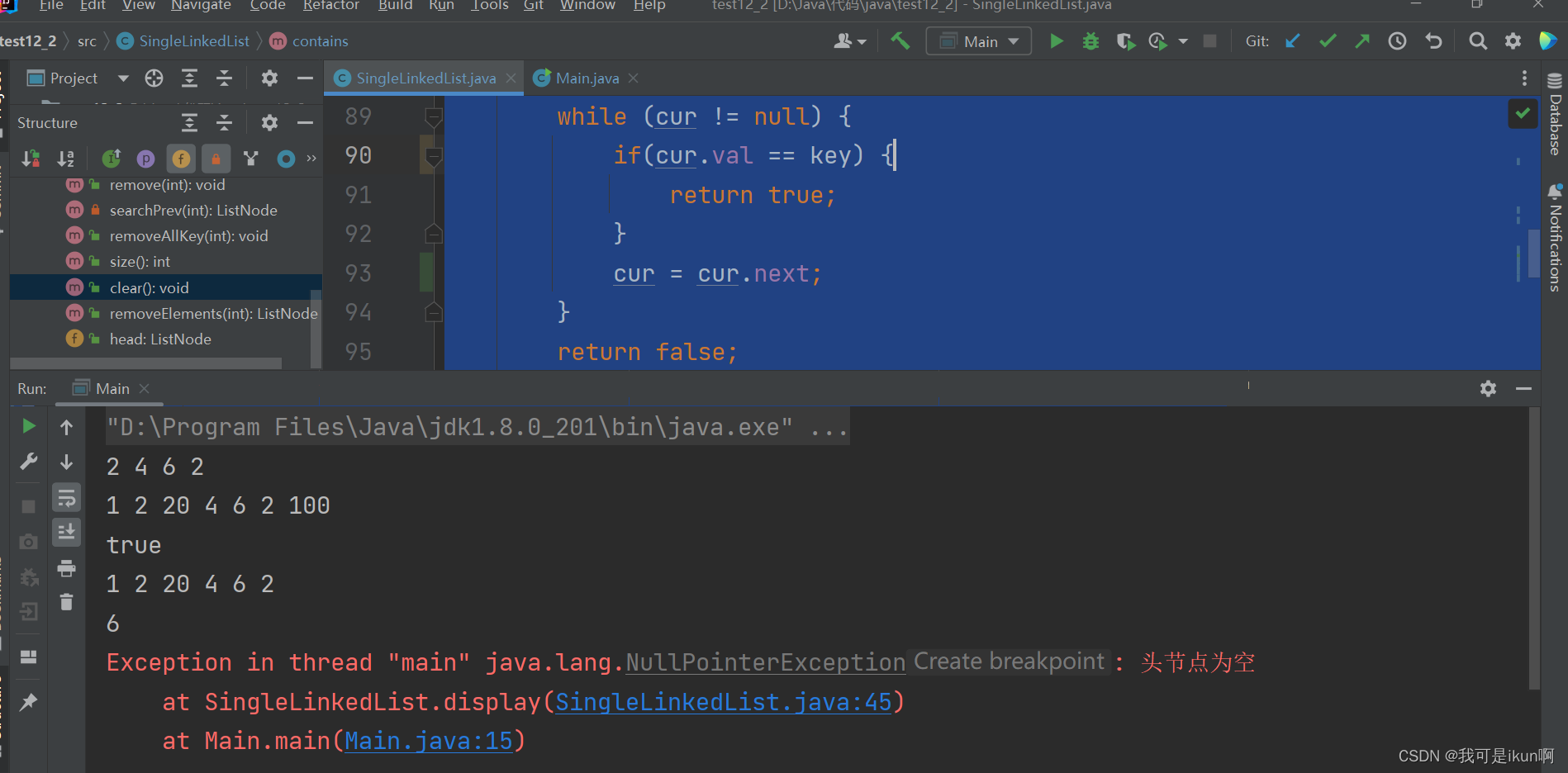Clear all console output trash icon
This screenshot has height=773, width=1568.
click(x=67, y=602)
